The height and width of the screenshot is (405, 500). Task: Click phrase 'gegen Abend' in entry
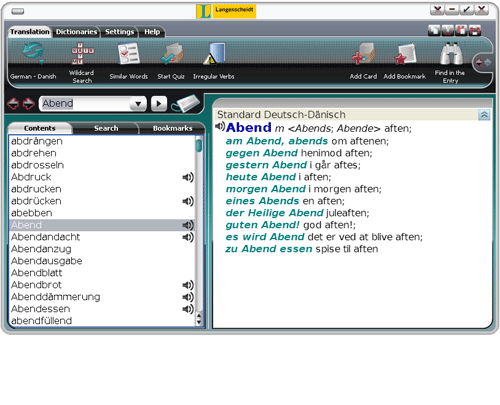(x=262, y=153)
